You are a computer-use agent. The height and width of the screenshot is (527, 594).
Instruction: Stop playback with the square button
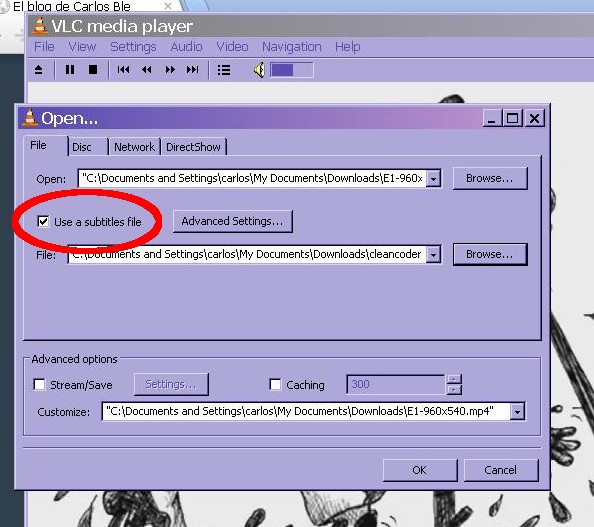click(x=93, y=70)
